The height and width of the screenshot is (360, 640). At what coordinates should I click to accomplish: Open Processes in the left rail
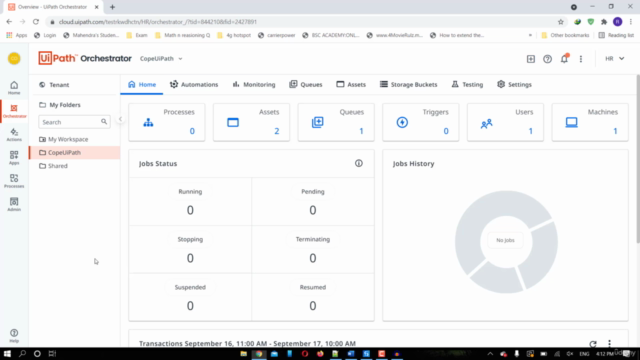coord(14,181)
